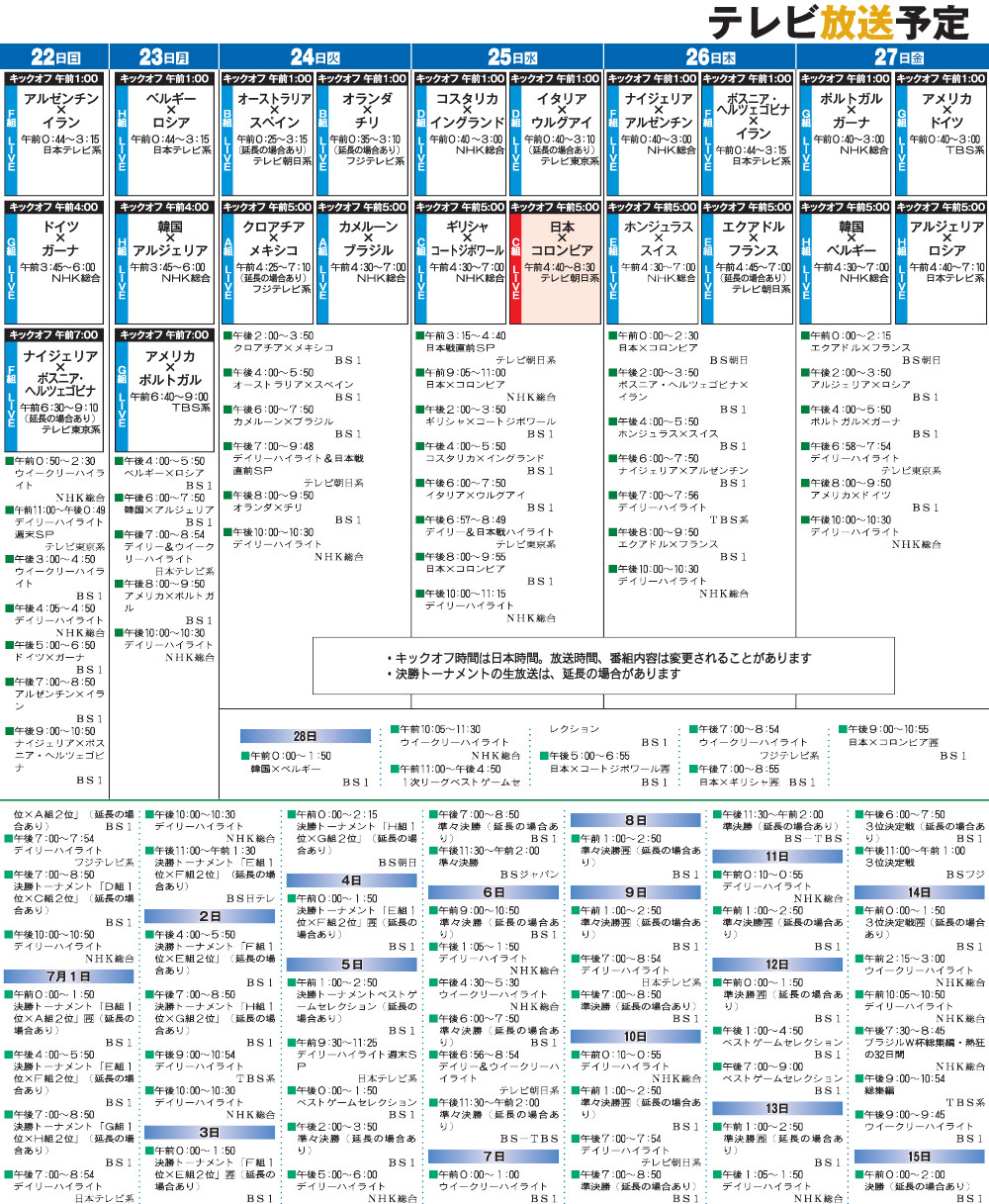Click the 午前3:15〜4:40 日本戦直前SP listing

click(486, 348)
